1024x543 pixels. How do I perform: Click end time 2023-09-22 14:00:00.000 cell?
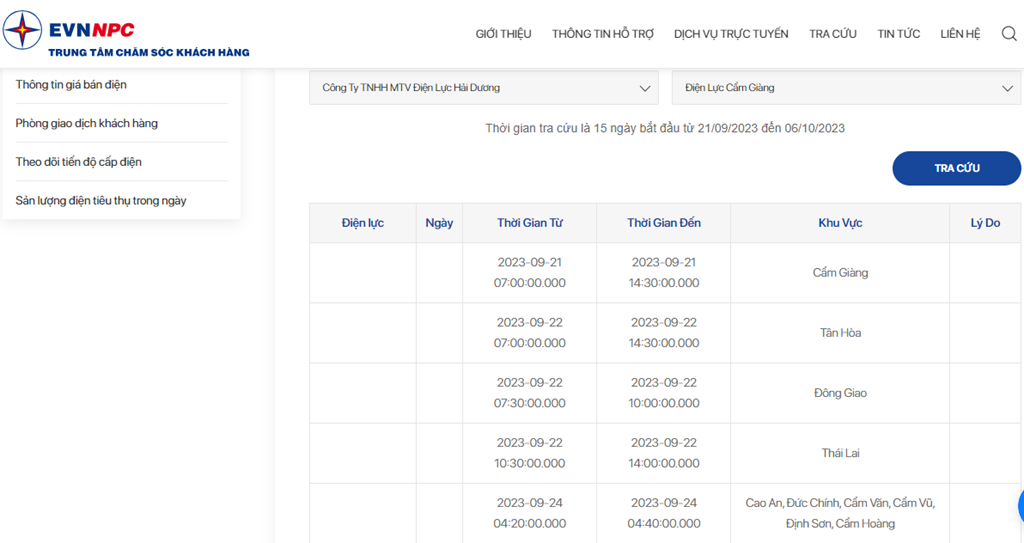[664, 453]
